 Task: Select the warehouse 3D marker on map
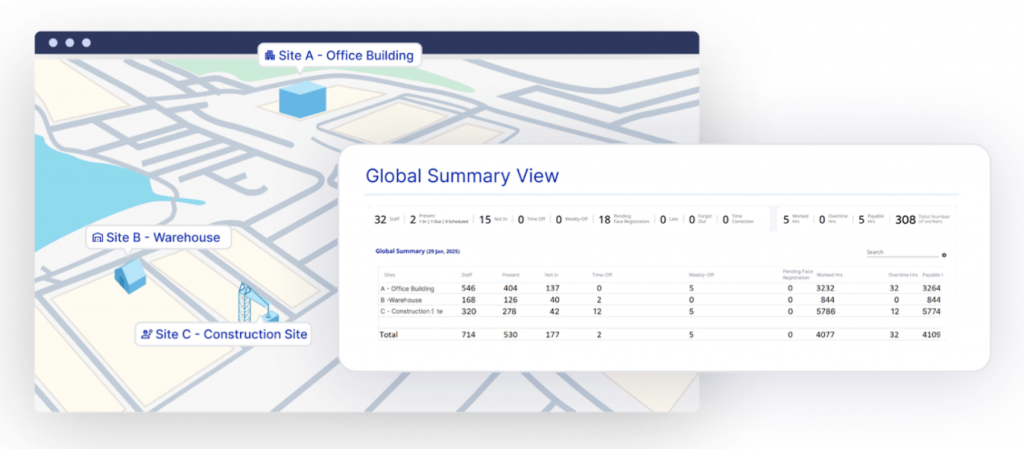(x=130, y=275)
